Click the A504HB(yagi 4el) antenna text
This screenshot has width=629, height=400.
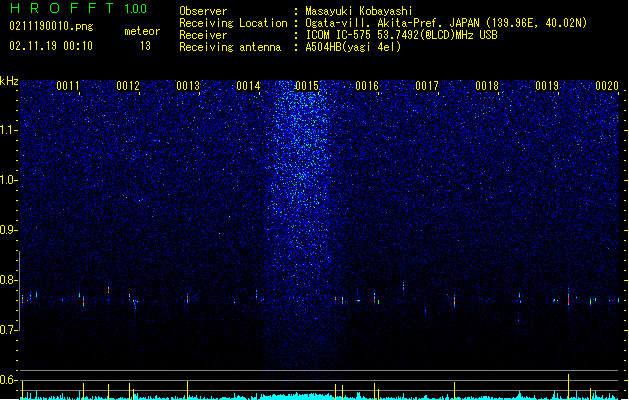click(x=353, y=47)
